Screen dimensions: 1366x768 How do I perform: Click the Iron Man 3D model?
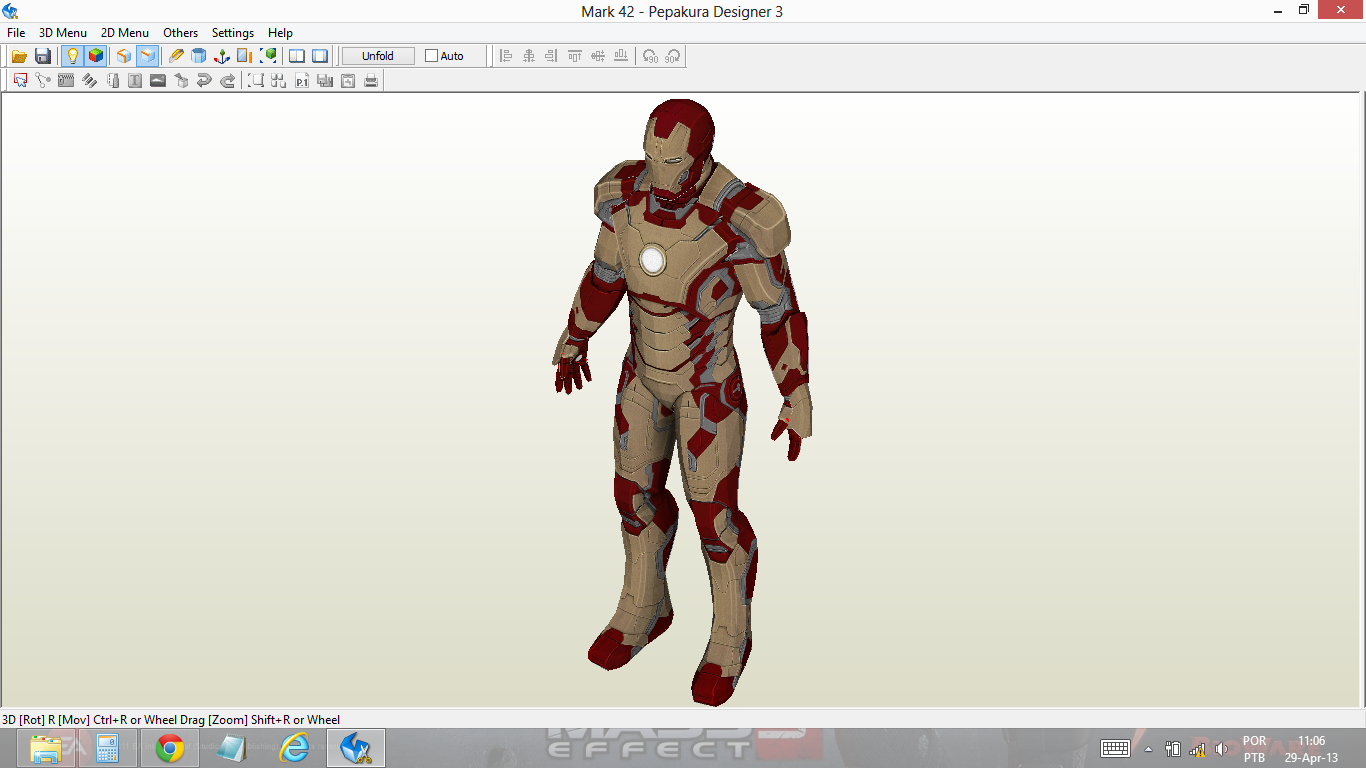click(x=685, y=400)
